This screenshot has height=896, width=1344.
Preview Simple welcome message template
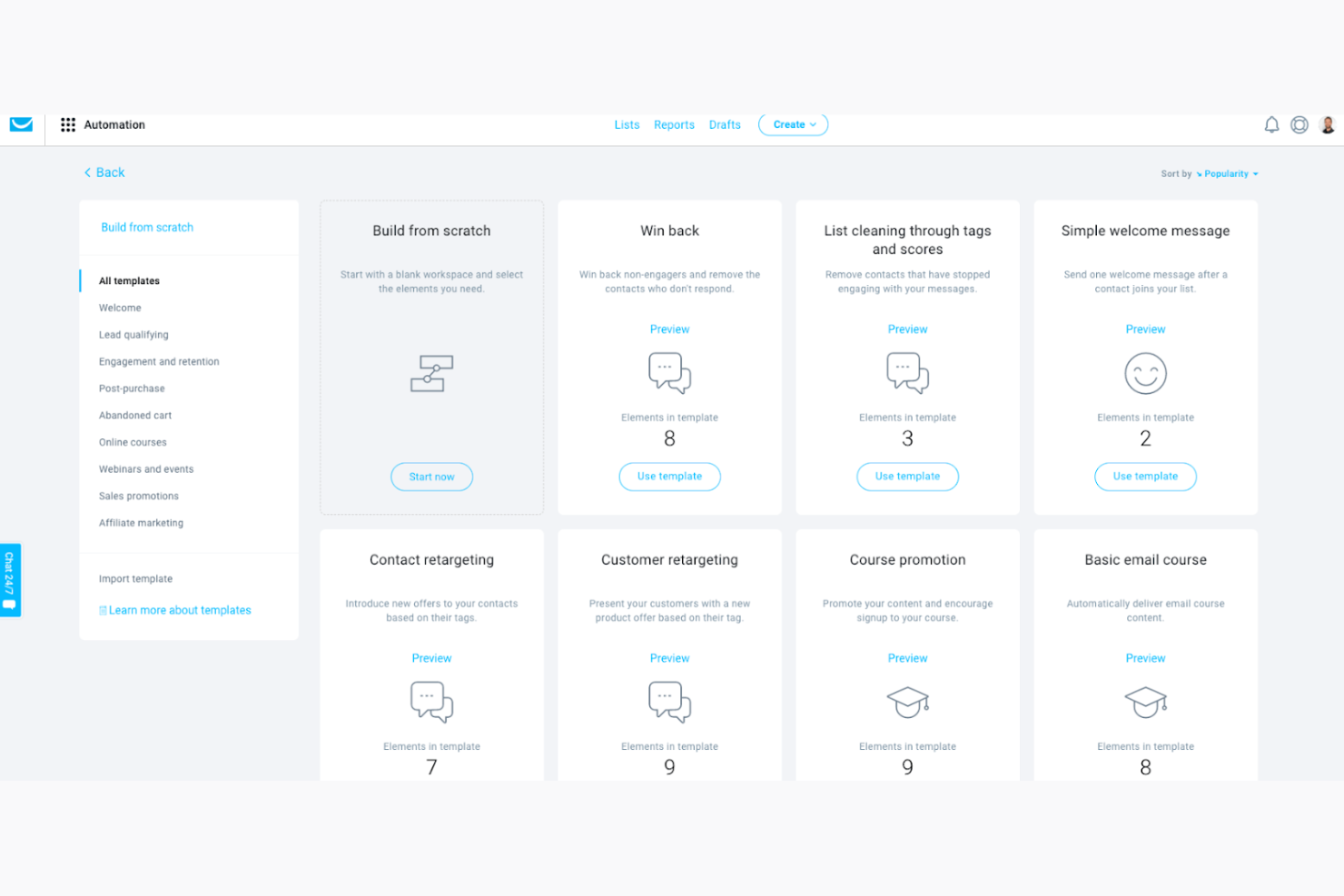(1146, 330)
